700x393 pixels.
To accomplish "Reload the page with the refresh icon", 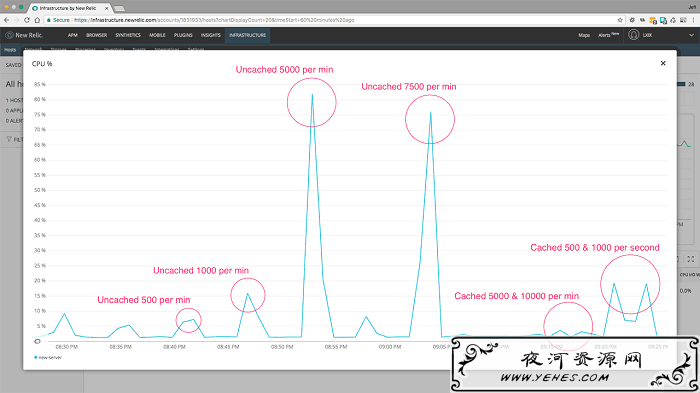I will tap(27, 20).
